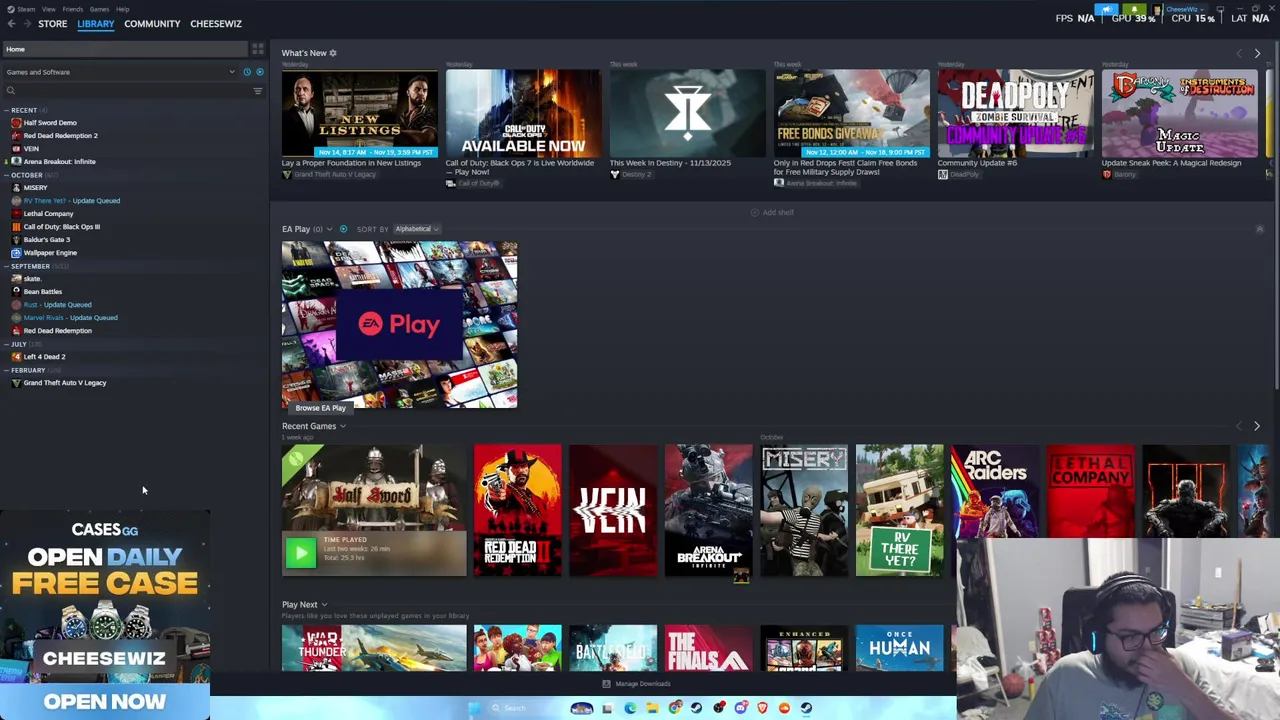
Task: Click Browse EA Play button
Action: tap(321, 408)
